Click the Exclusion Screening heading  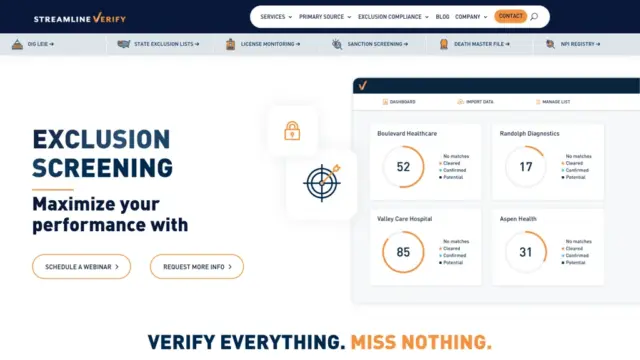pyautogui.click(x=102, y=153)
